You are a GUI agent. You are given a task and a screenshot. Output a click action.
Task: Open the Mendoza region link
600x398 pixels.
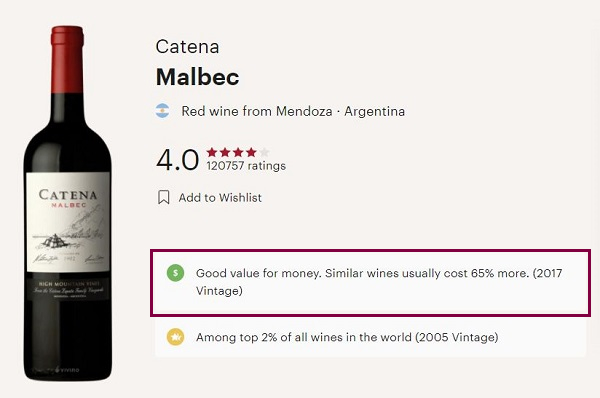(304, 111)
